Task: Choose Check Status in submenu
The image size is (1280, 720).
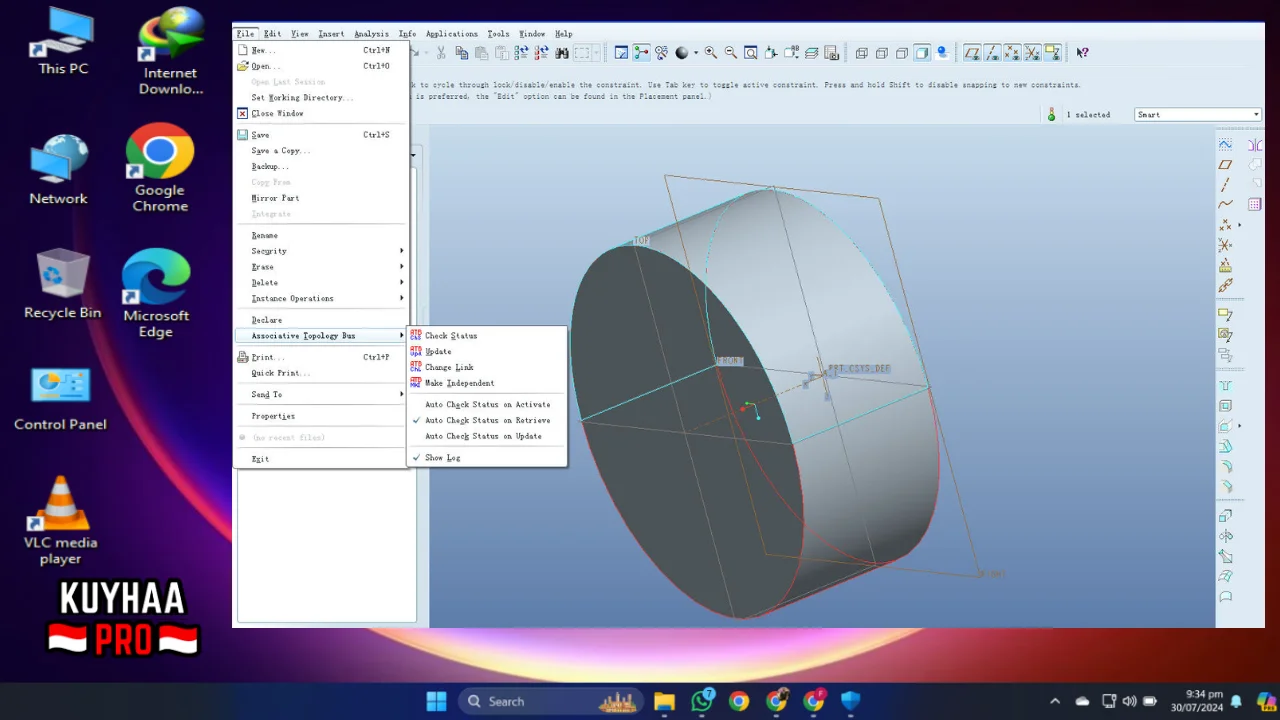Action: [487, 335]
